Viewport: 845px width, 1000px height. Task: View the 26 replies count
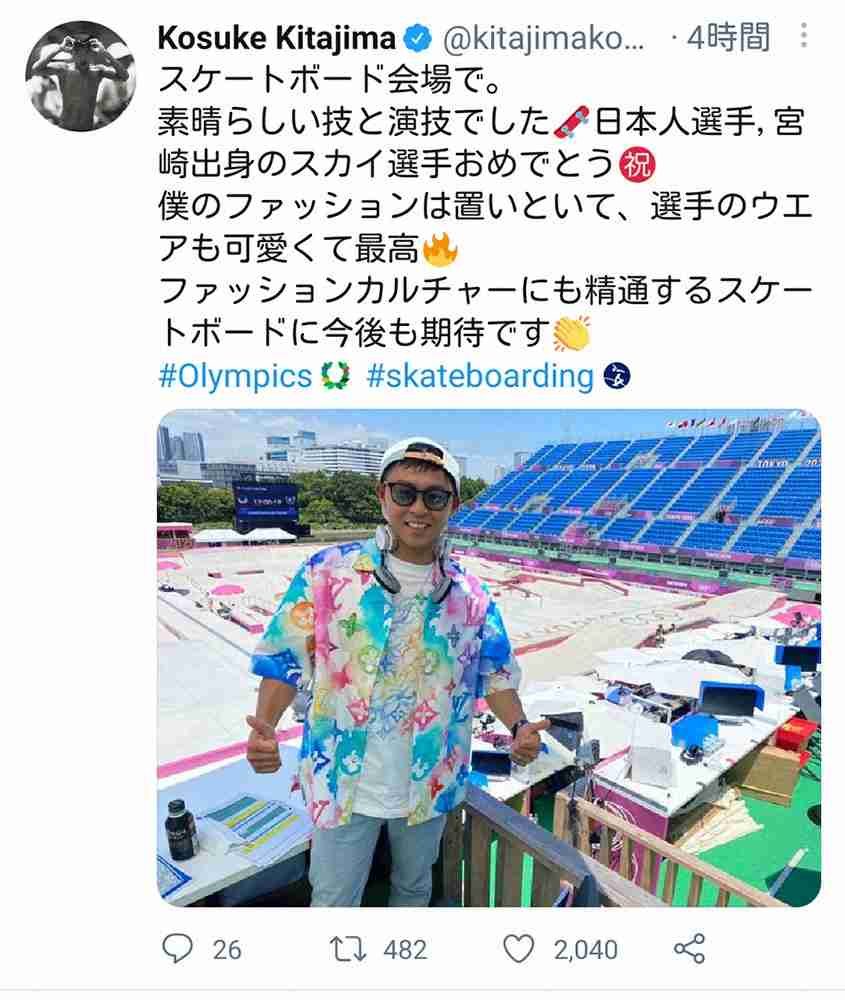click(227, 950)
